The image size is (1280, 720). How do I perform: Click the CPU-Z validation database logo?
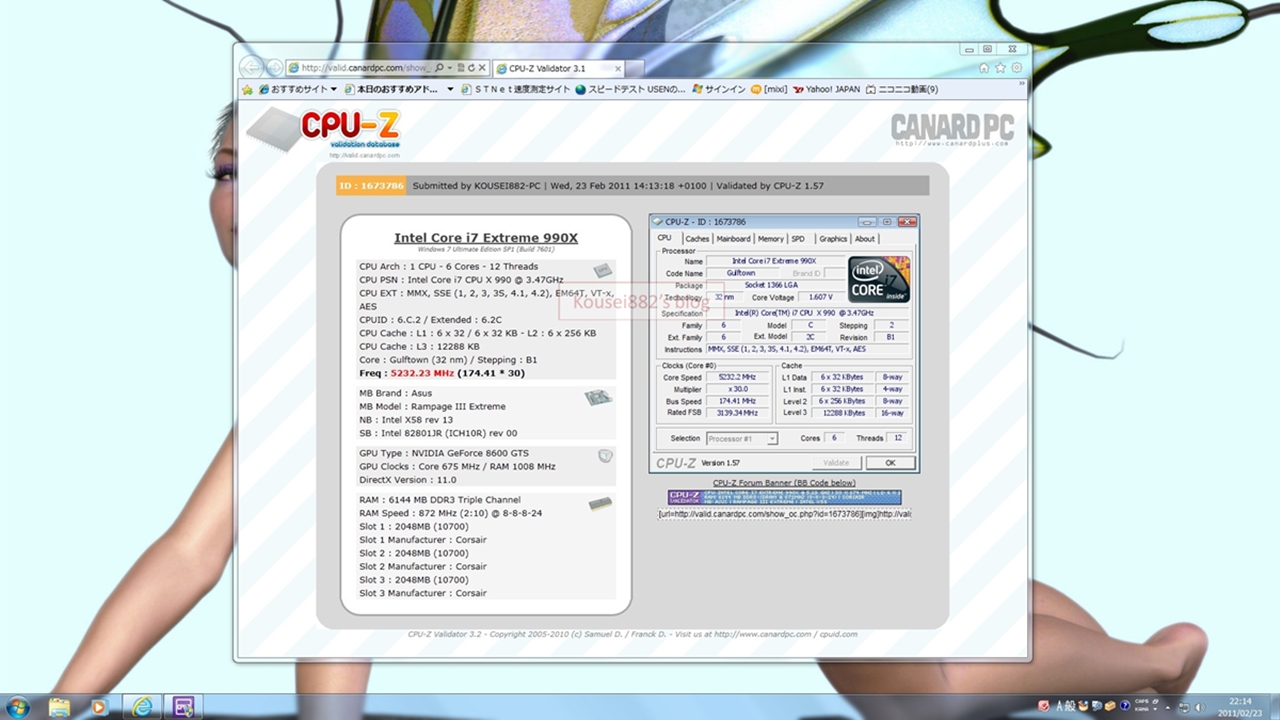(x=324, y=131)
